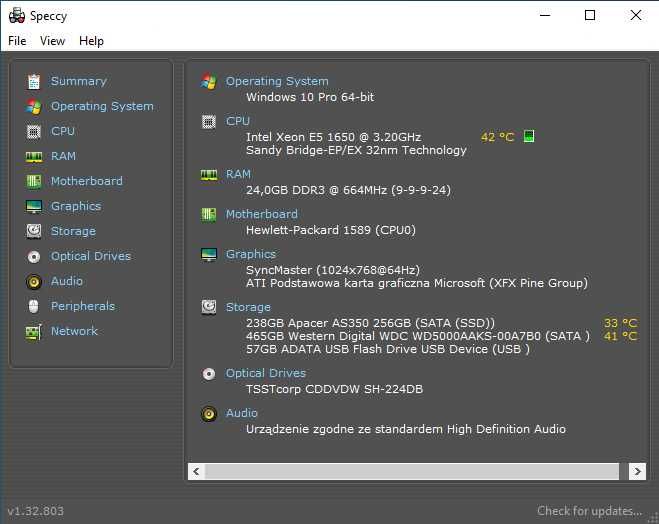Image resolution: width=659 pixels, height=524 pixels.
Task: Open the Storage sidebar section
Action: pos(73,231)
